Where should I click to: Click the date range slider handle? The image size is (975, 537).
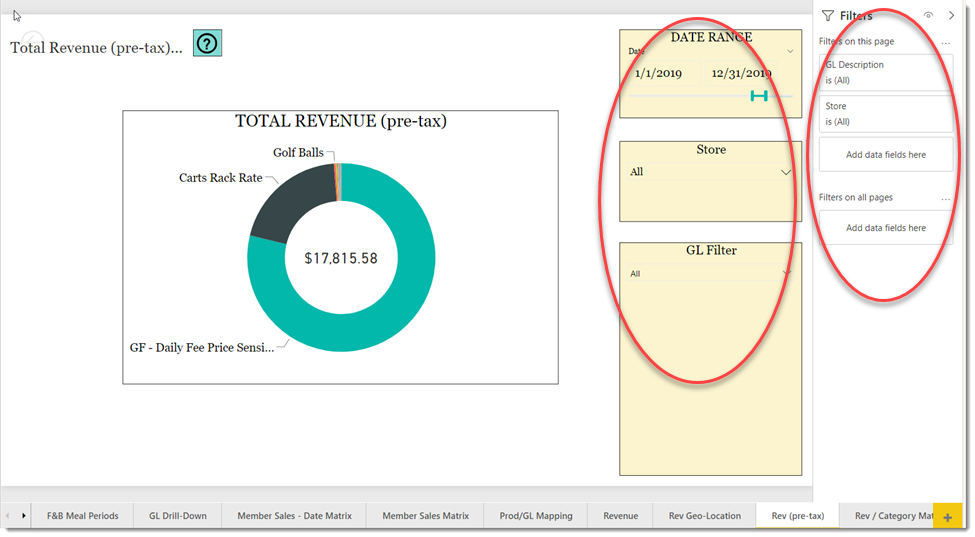pos(759,96)
